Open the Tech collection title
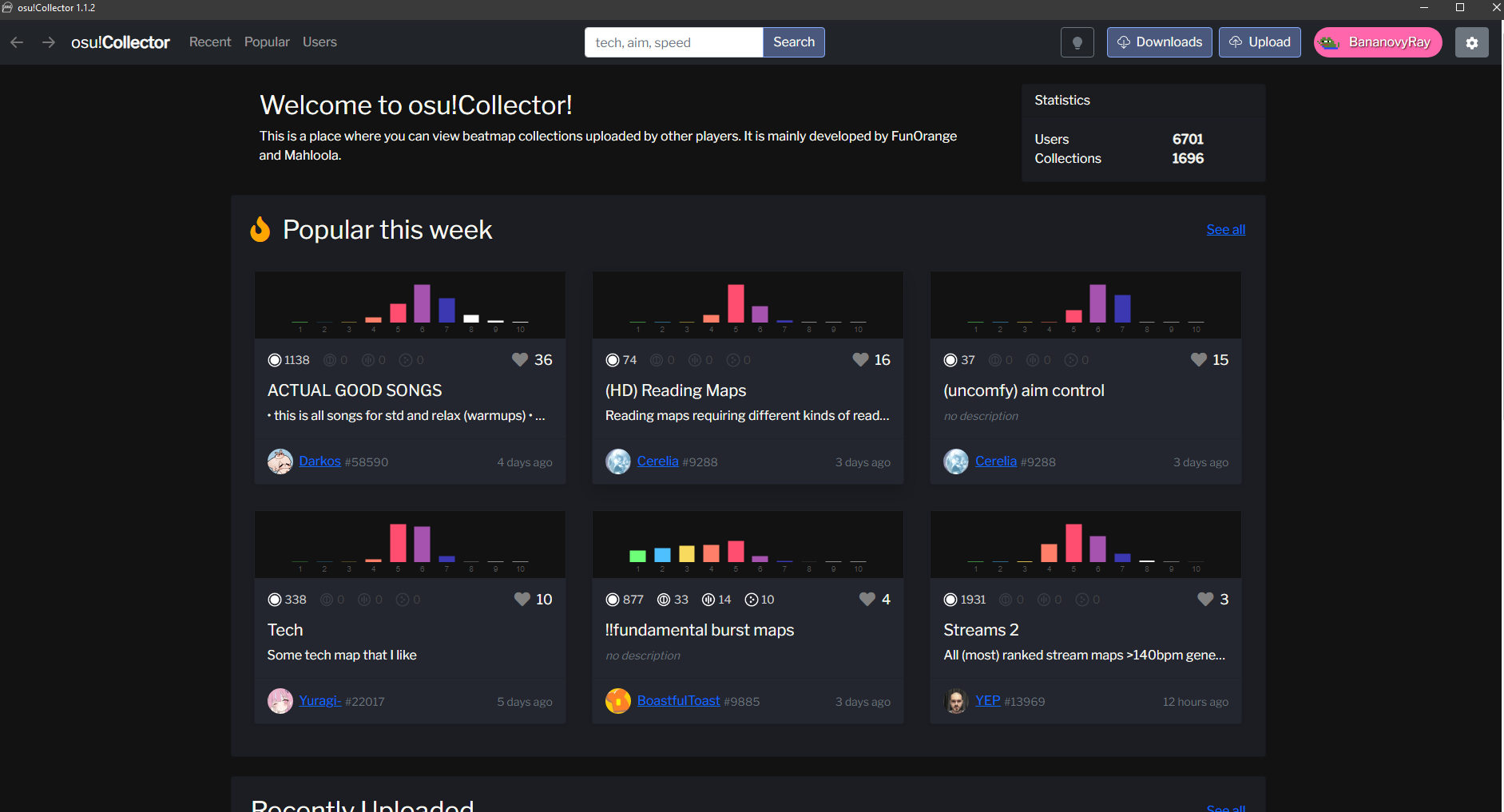Screen dimensions: 1504x812 285,630
